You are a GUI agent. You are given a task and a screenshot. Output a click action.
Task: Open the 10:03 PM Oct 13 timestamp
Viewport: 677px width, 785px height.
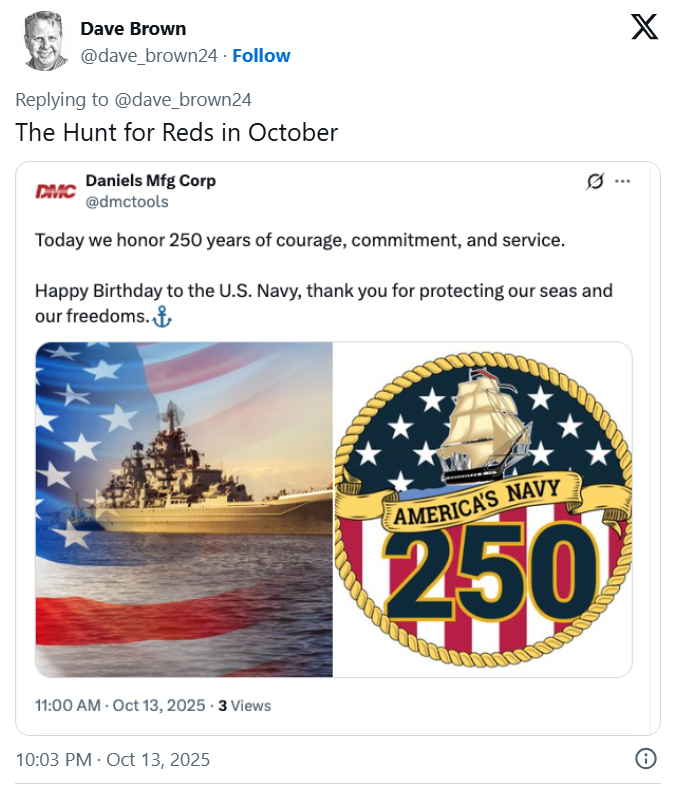113,760
